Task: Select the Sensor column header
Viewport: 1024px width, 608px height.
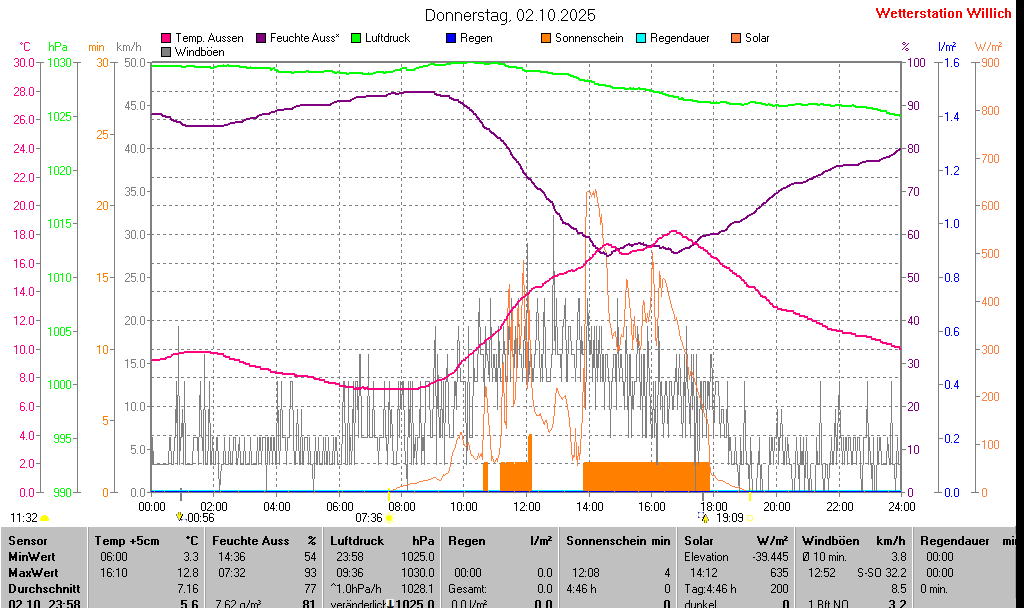Action: coord(27,540)
